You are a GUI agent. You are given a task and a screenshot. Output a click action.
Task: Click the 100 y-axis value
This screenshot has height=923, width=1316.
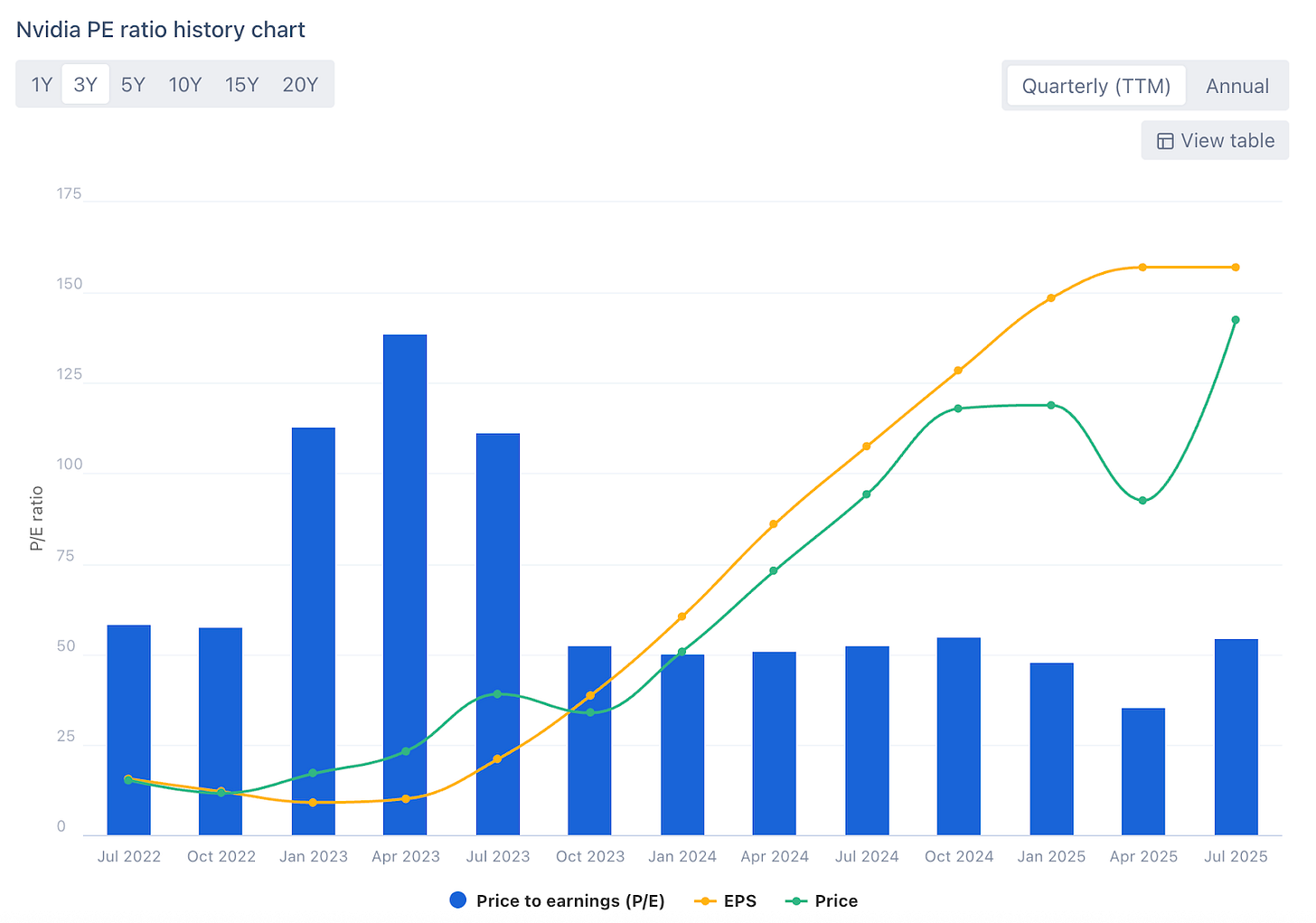tap(69, 465)
